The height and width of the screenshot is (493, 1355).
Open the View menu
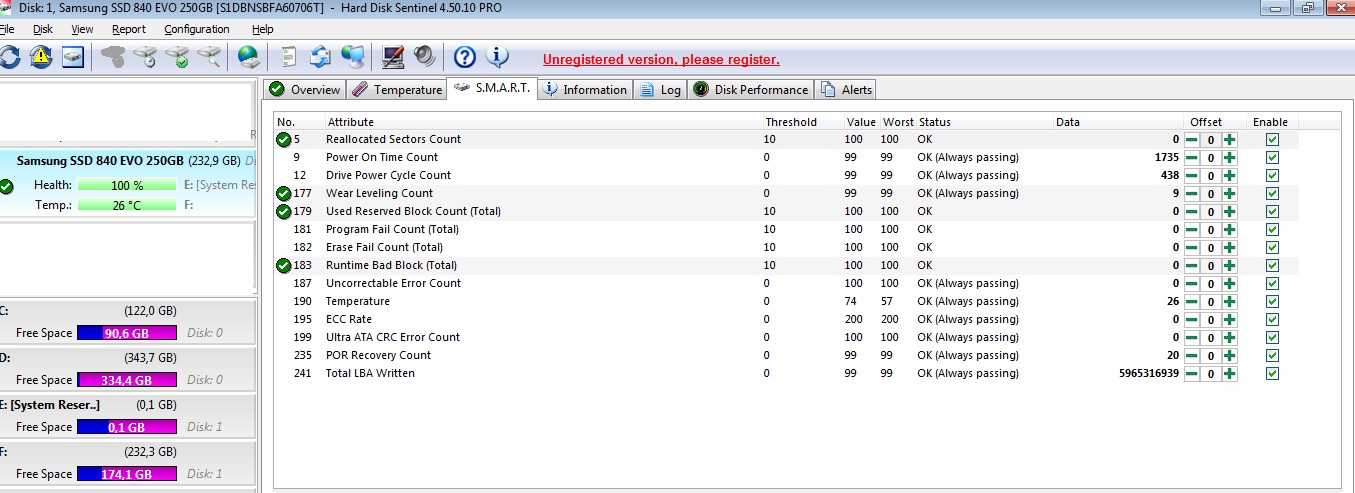82,29
